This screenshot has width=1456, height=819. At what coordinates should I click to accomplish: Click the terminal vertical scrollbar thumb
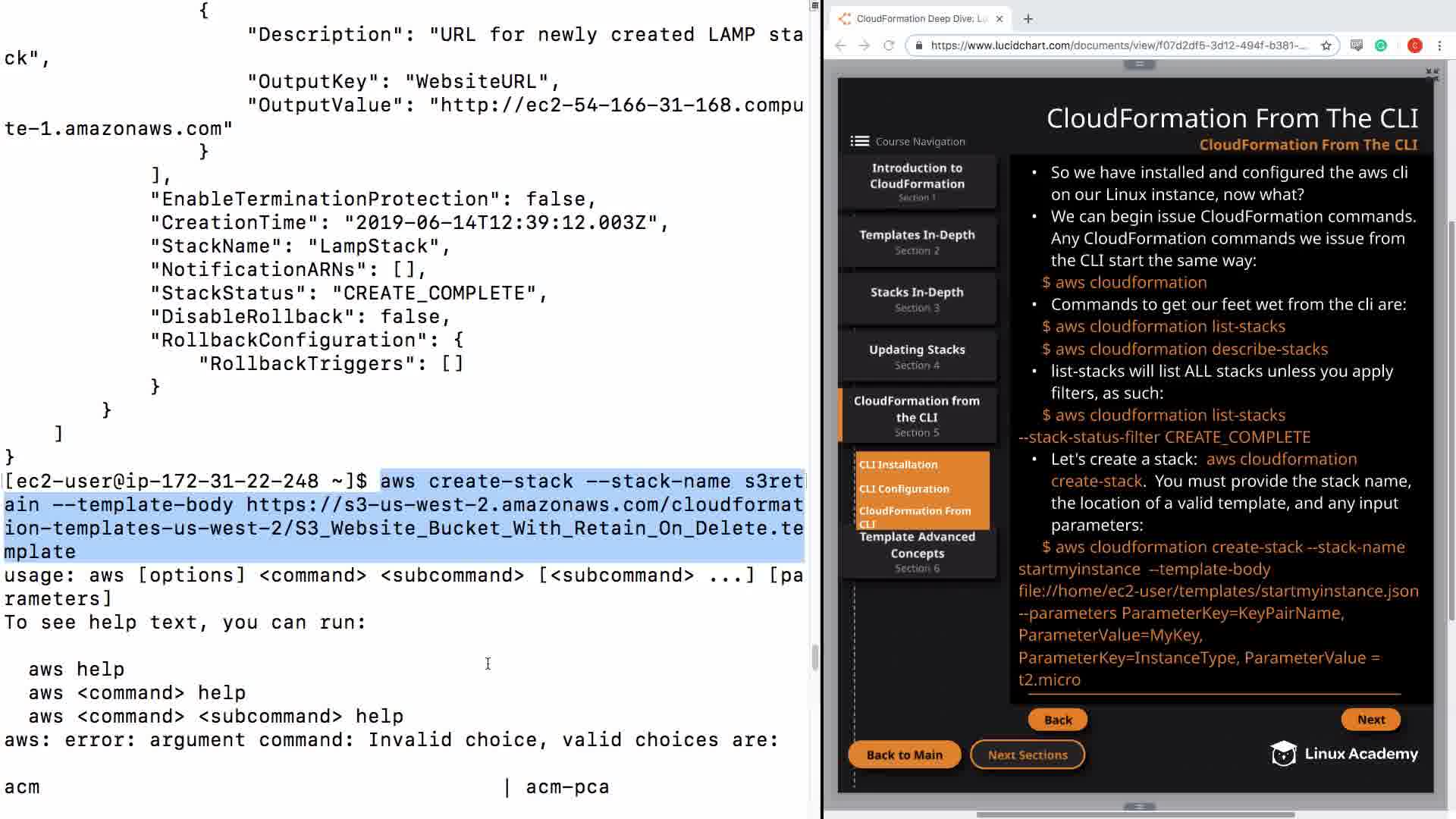[x=815, y=657]
